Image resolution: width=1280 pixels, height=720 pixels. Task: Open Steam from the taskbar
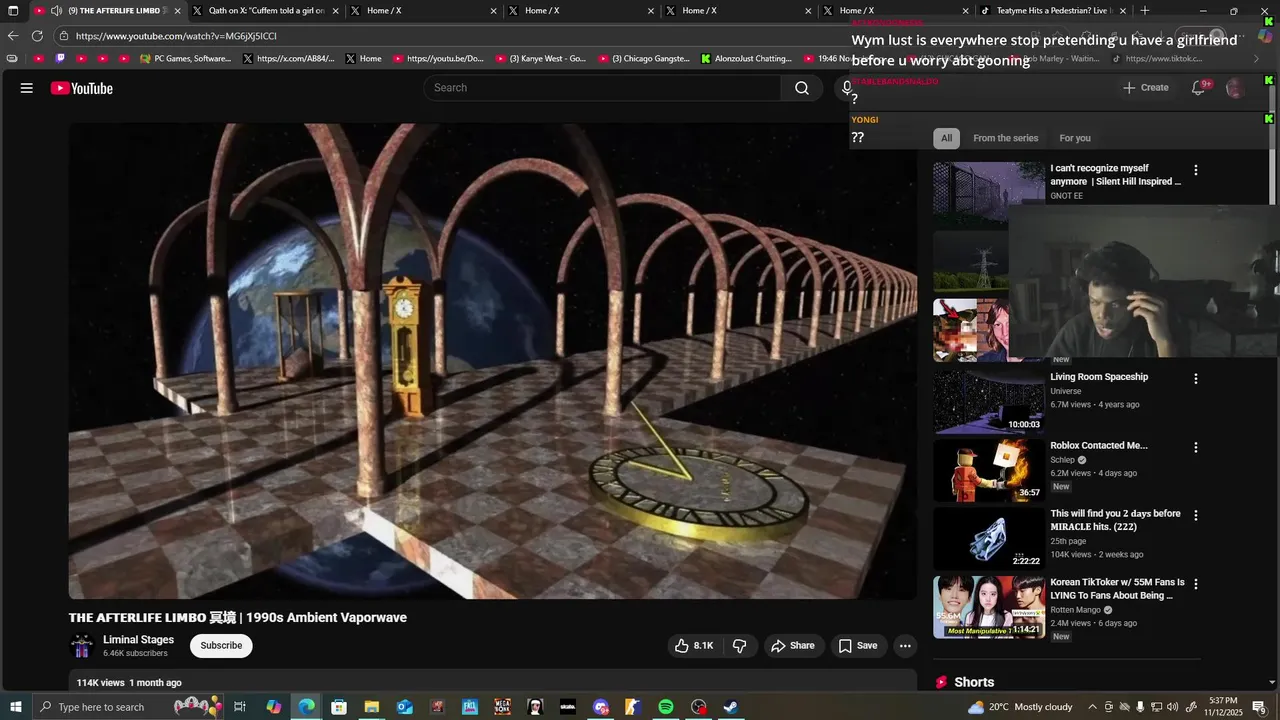click(731, 707)
